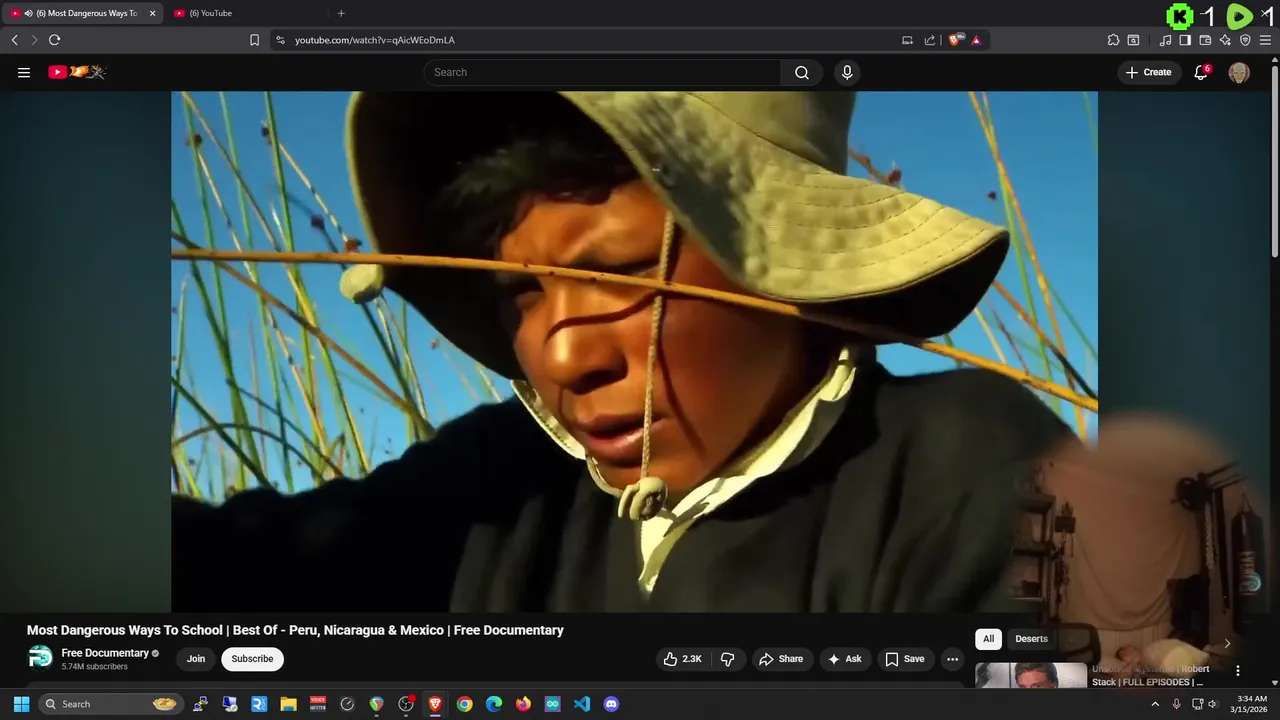The height and width of the screenshot is (720, 1280).
Task: Open the browser main menu icon
Action: coord(1265,40)
